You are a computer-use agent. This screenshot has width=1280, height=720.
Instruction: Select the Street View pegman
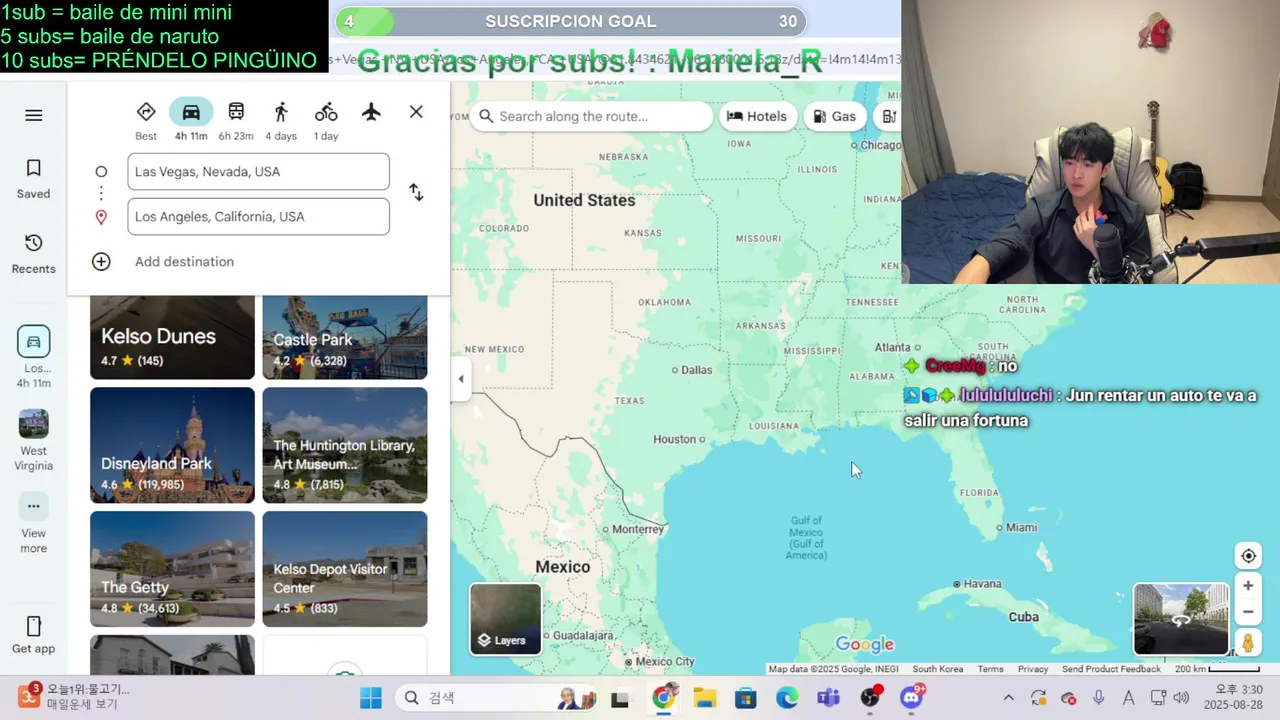pyautogui.click(x=1248, y=642)
